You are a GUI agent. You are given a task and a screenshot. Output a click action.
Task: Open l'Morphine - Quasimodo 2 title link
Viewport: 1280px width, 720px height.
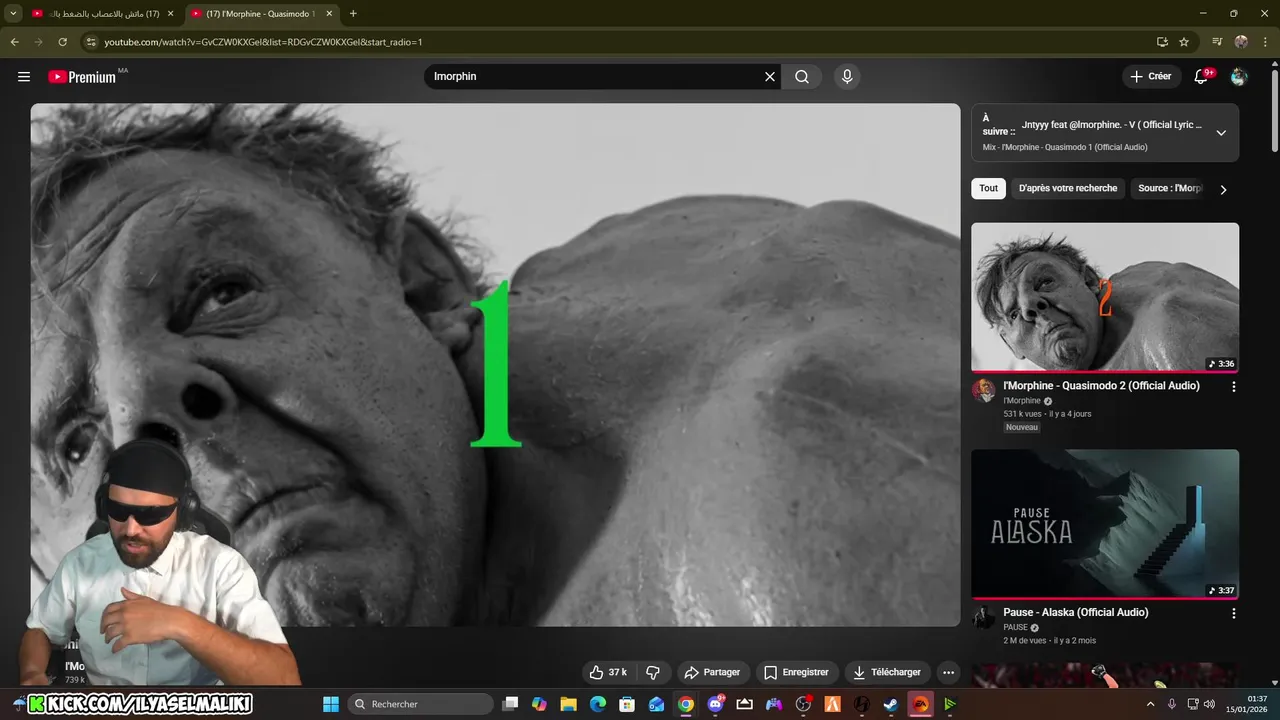(1101, 386)
